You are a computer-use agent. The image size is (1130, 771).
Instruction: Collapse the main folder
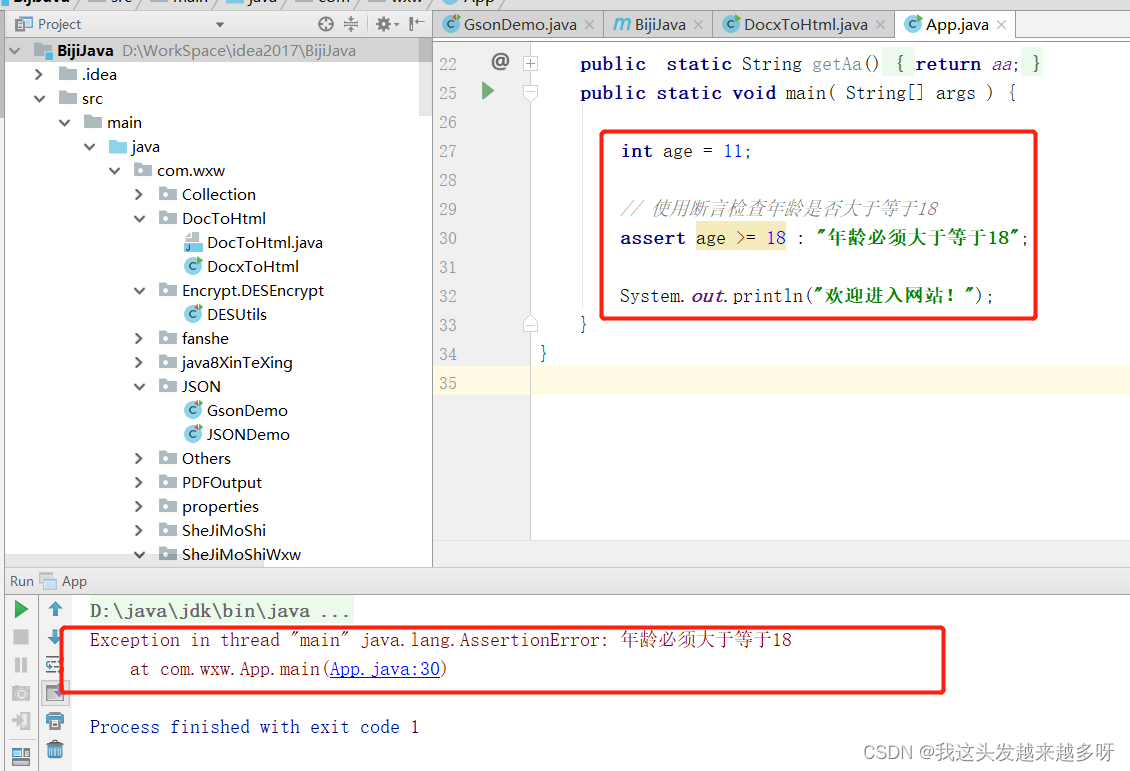[64, 122]
